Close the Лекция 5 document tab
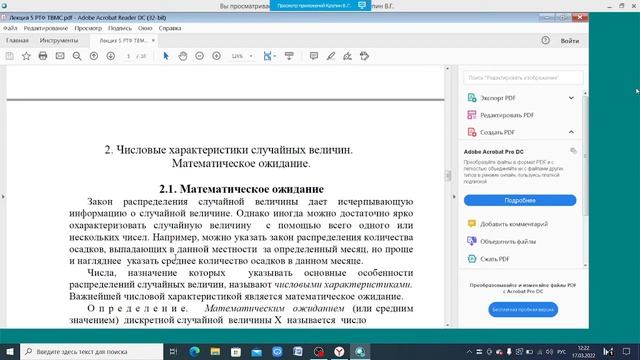Viewport: 640px width, 360px height. click(153, 40)
